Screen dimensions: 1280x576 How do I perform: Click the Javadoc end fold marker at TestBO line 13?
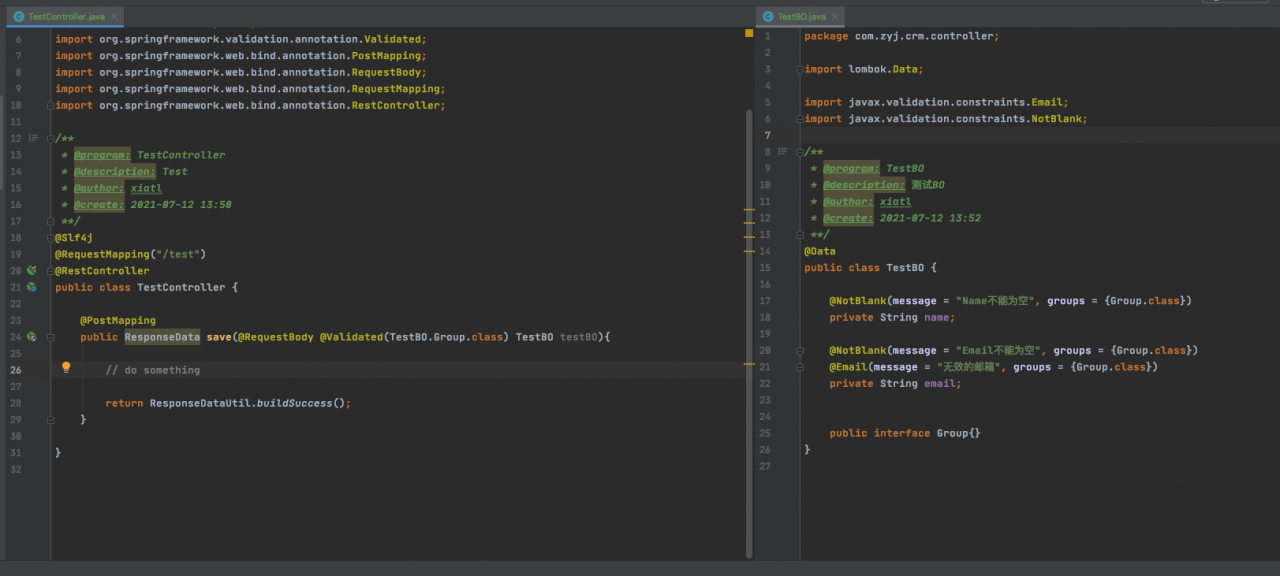pos(800,235)
